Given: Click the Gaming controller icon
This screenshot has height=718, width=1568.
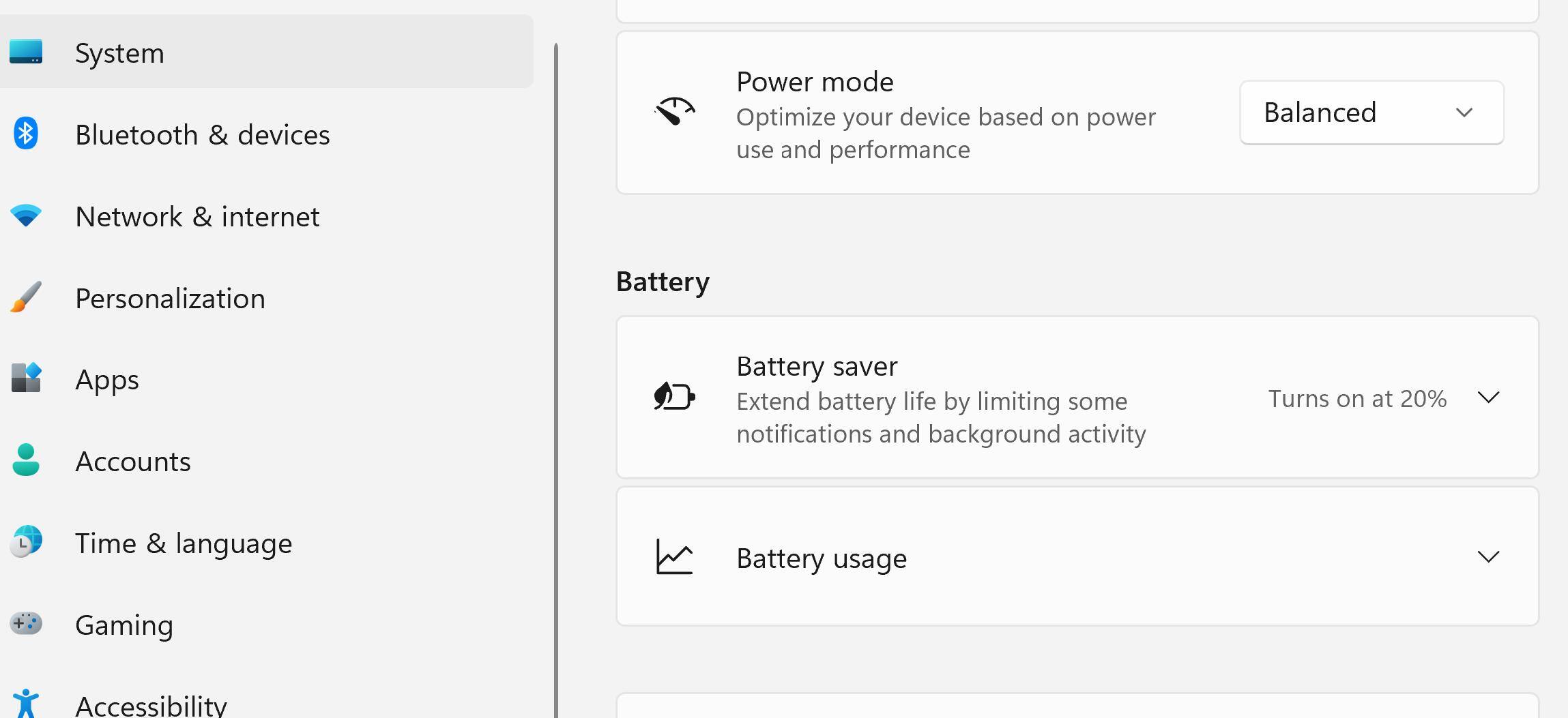Looking at the screenshot, I should coord(26,623).
